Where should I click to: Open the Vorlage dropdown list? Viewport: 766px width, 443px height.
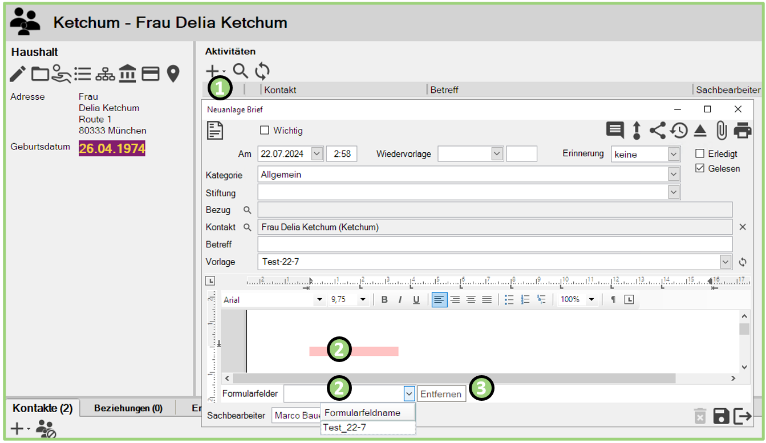[x=724, y=262]
